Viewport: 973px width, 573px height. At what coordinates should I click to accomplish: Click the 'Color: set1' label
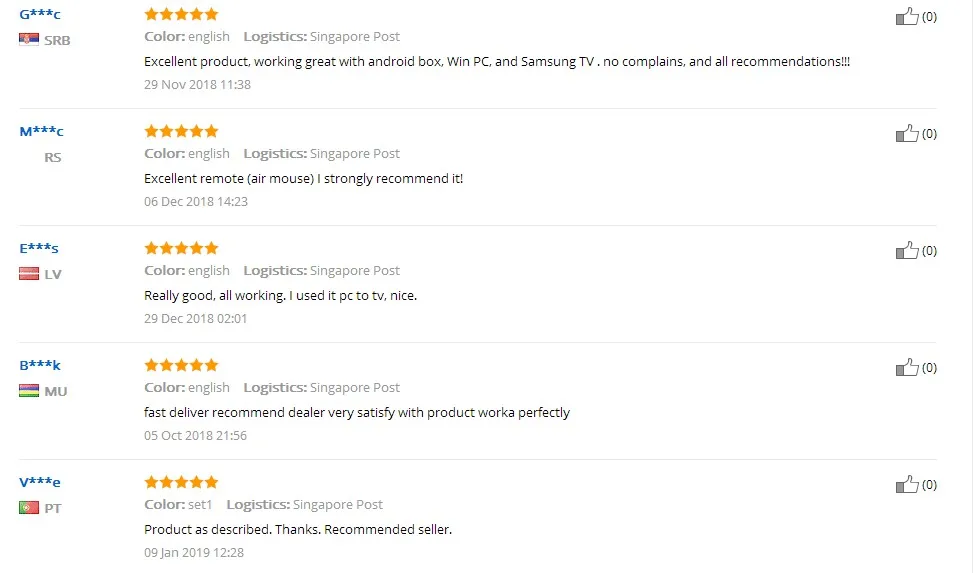(x=179, y=505)
